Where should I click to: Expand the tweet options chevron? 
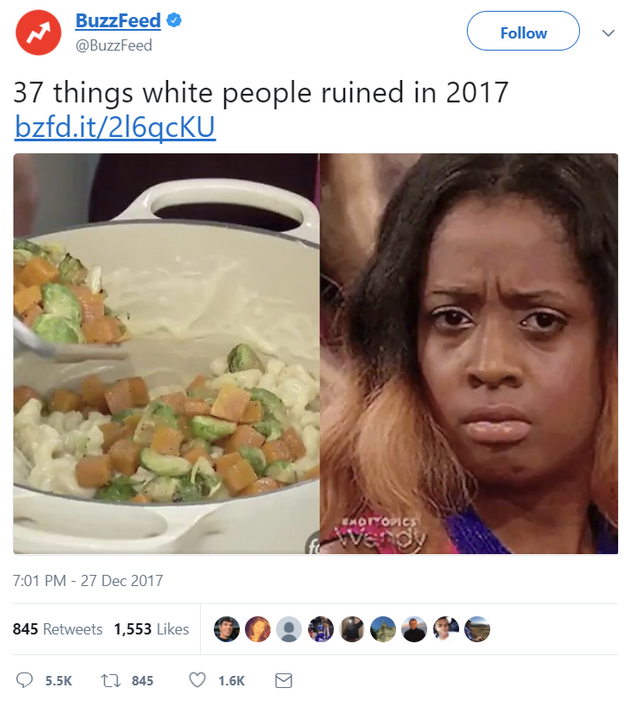pyautogui.click(x=608, y=33)
